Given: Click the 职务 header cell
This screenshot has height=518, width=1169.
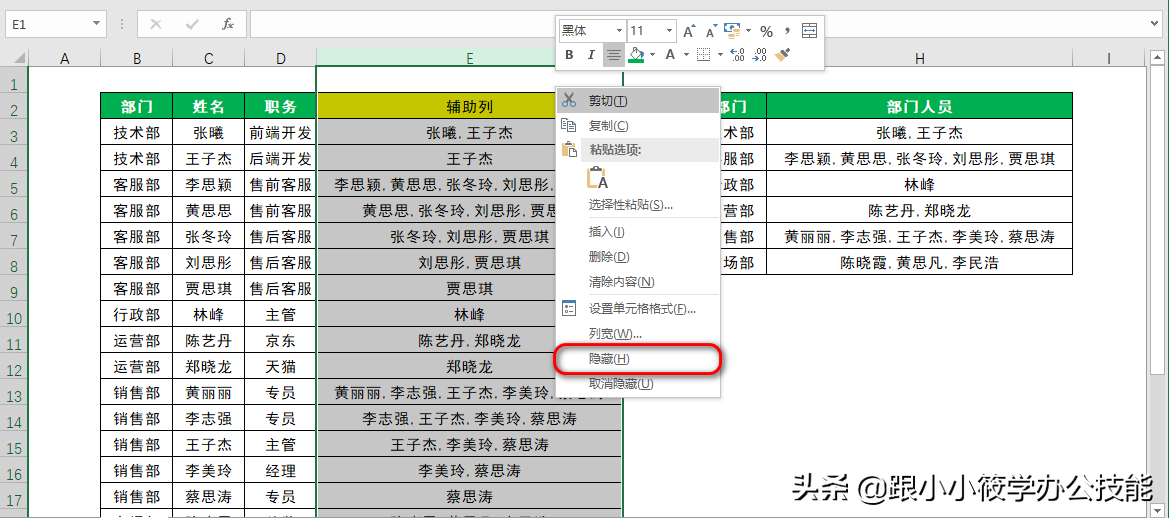Looking at the screenshot, I should pyautogui.click(x=280, y=107).
